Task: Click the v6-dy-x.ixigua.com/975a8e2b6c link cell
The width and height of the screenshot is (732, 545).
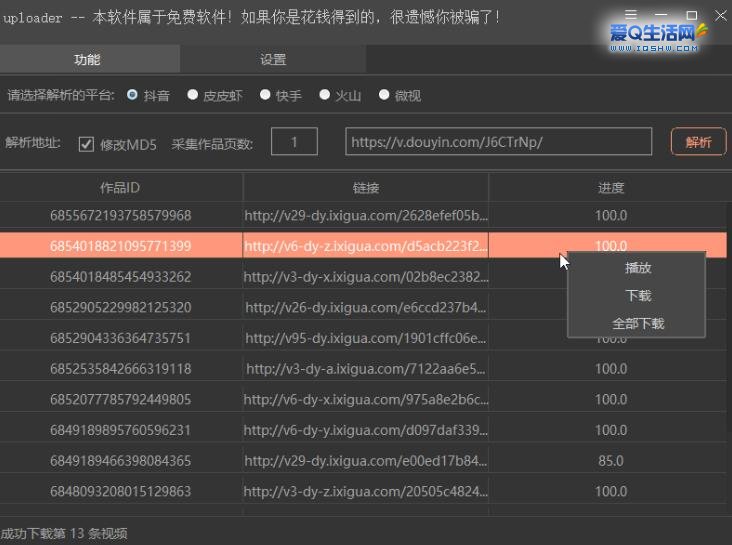Action: click(366, 399)
